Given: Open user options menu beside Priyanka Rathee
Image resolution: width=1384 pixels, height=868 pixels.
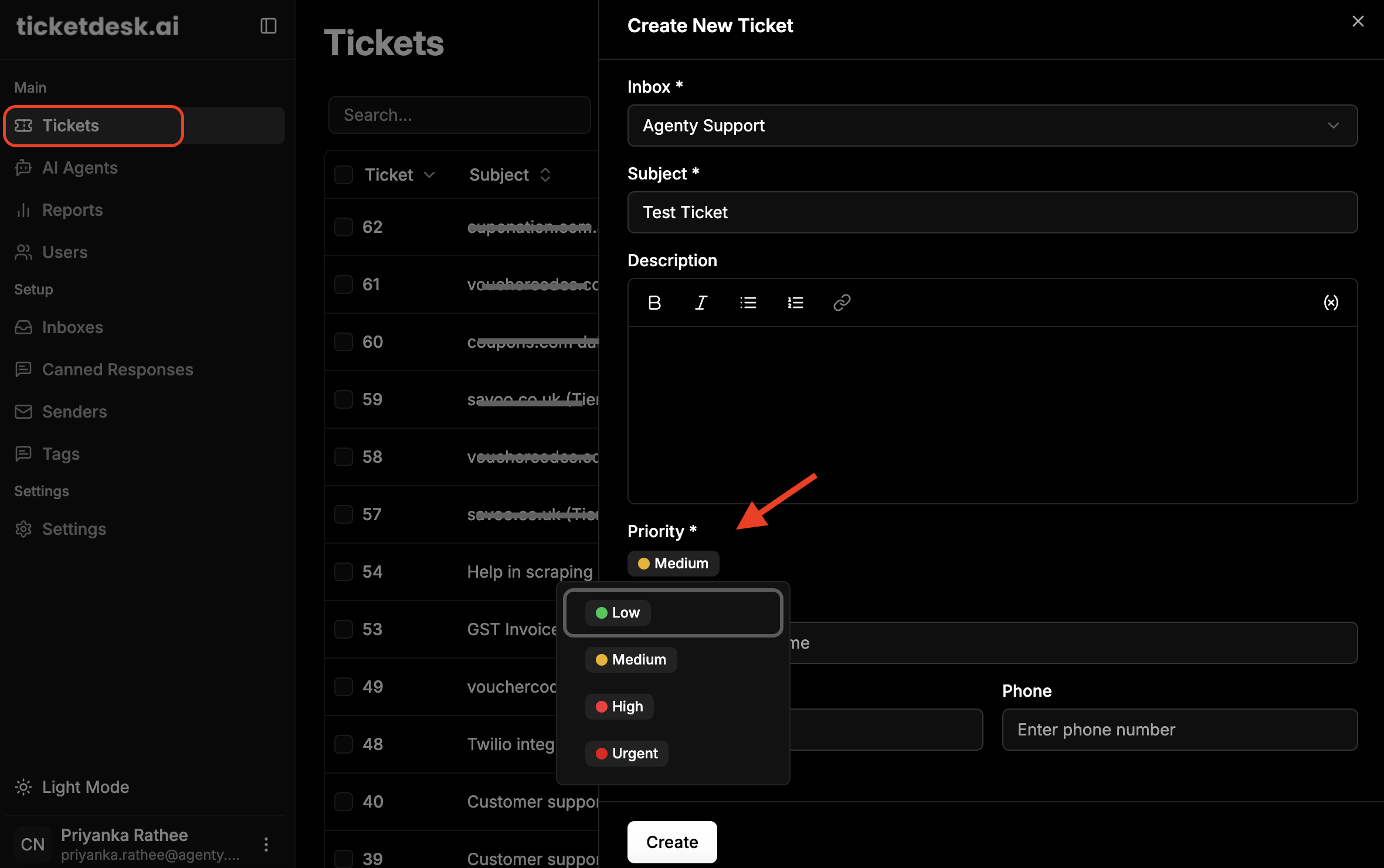Looking at the screenshot, I should tap(266, 844).
